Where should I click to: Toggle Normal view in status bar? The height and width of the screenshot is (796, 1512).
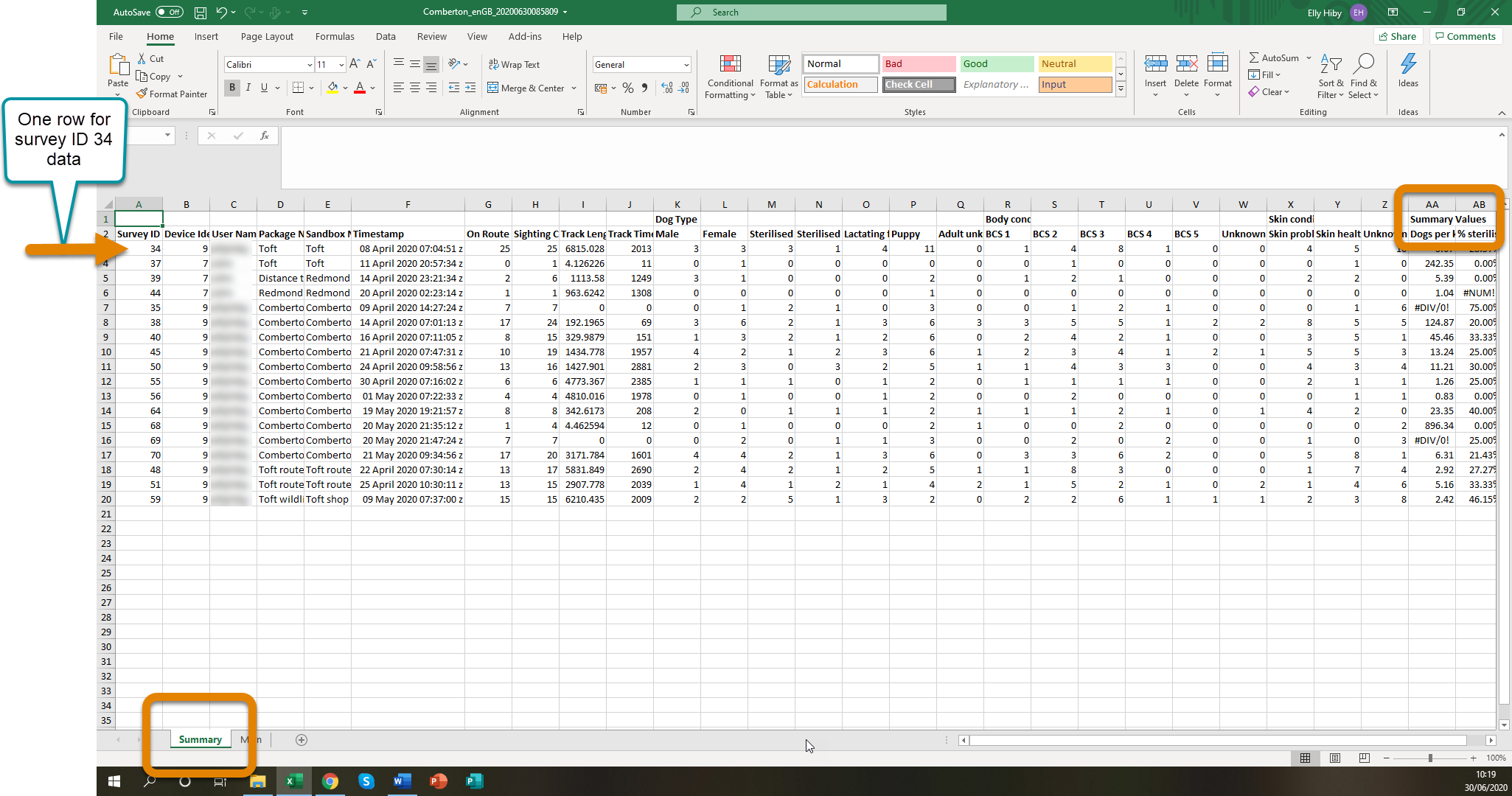[1305, 758]
